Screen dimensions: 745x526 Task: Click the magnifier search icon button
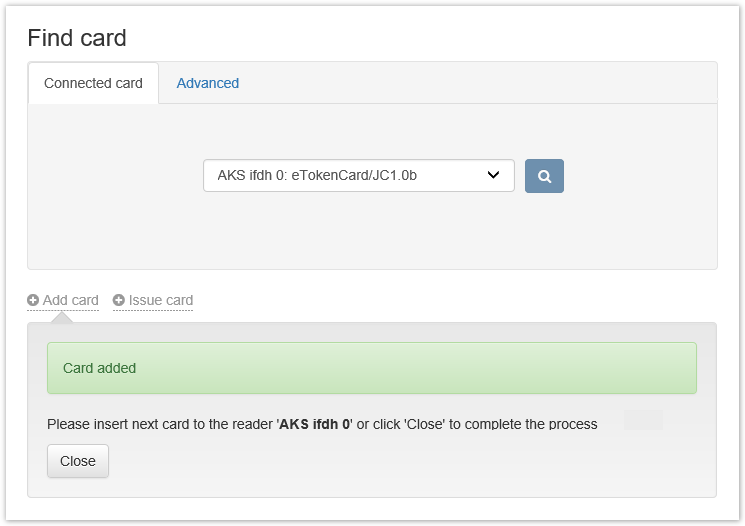[544, 176]
